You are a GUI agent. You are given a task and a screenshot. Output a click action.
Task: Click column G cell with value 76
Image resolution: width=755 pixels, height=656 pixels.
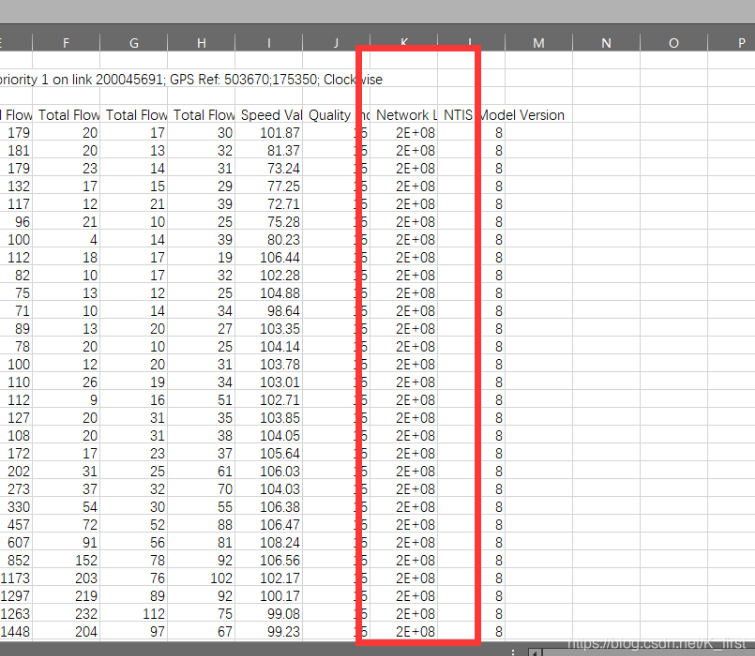134,578
